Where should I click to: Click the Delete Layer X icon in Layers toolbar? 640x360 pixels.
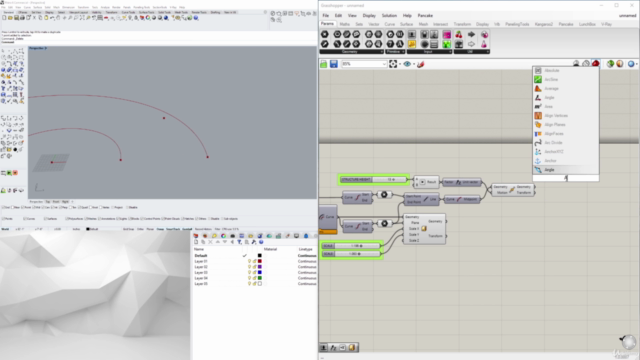pos(210,242)
